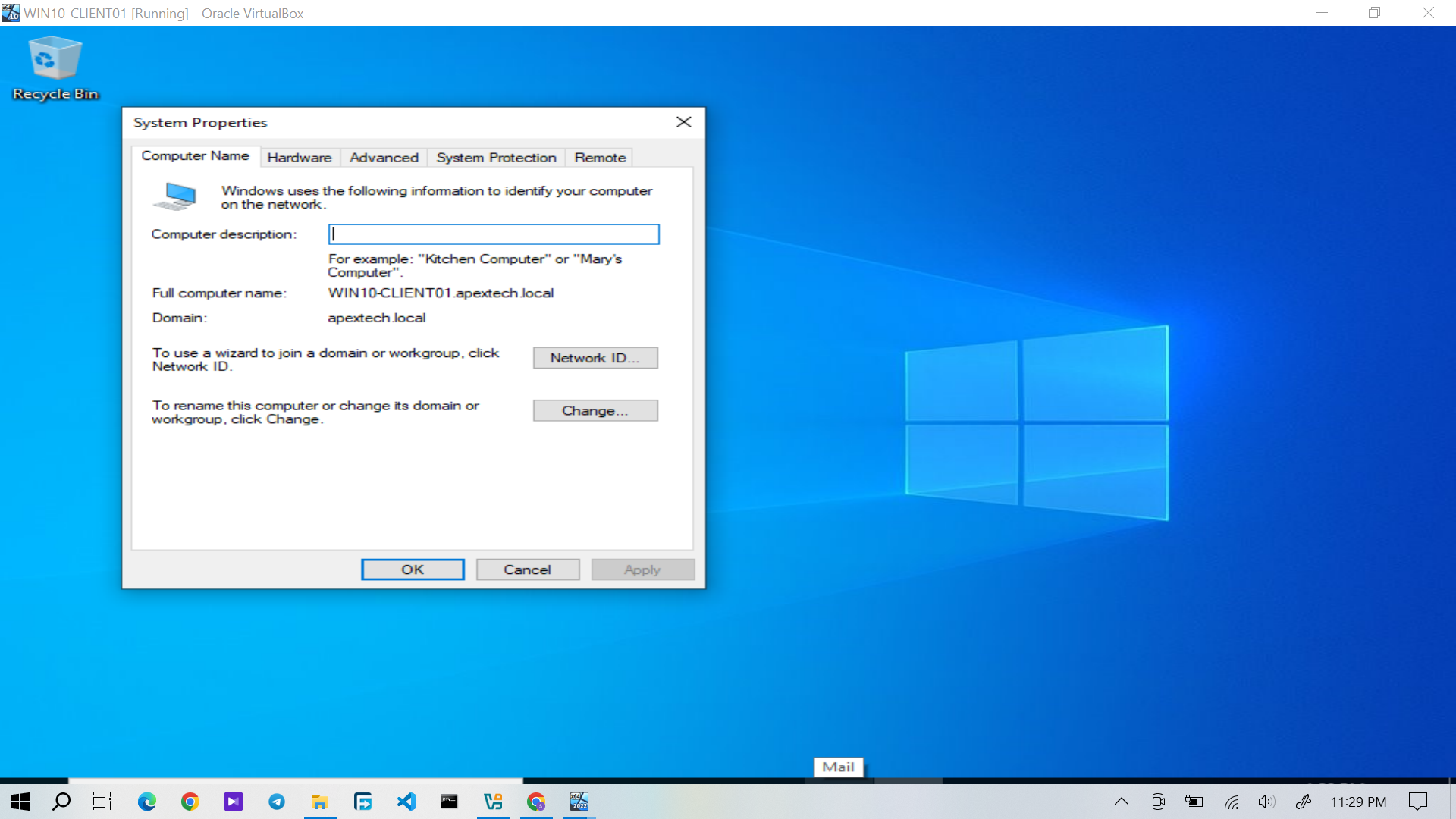Viewport: 1456px width, 819px height.
Task: Switch to the Advanced tab
Action: pos(384,158)
